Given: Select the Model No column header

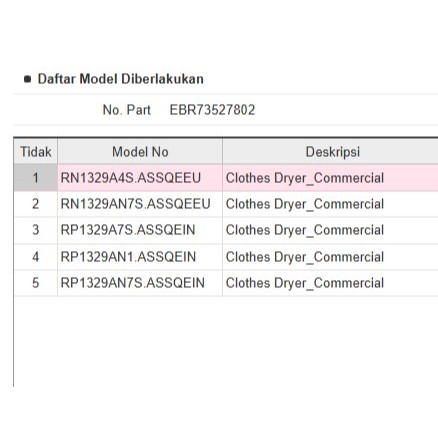Looking at the screenshot, I should click(x=140, y=152).
